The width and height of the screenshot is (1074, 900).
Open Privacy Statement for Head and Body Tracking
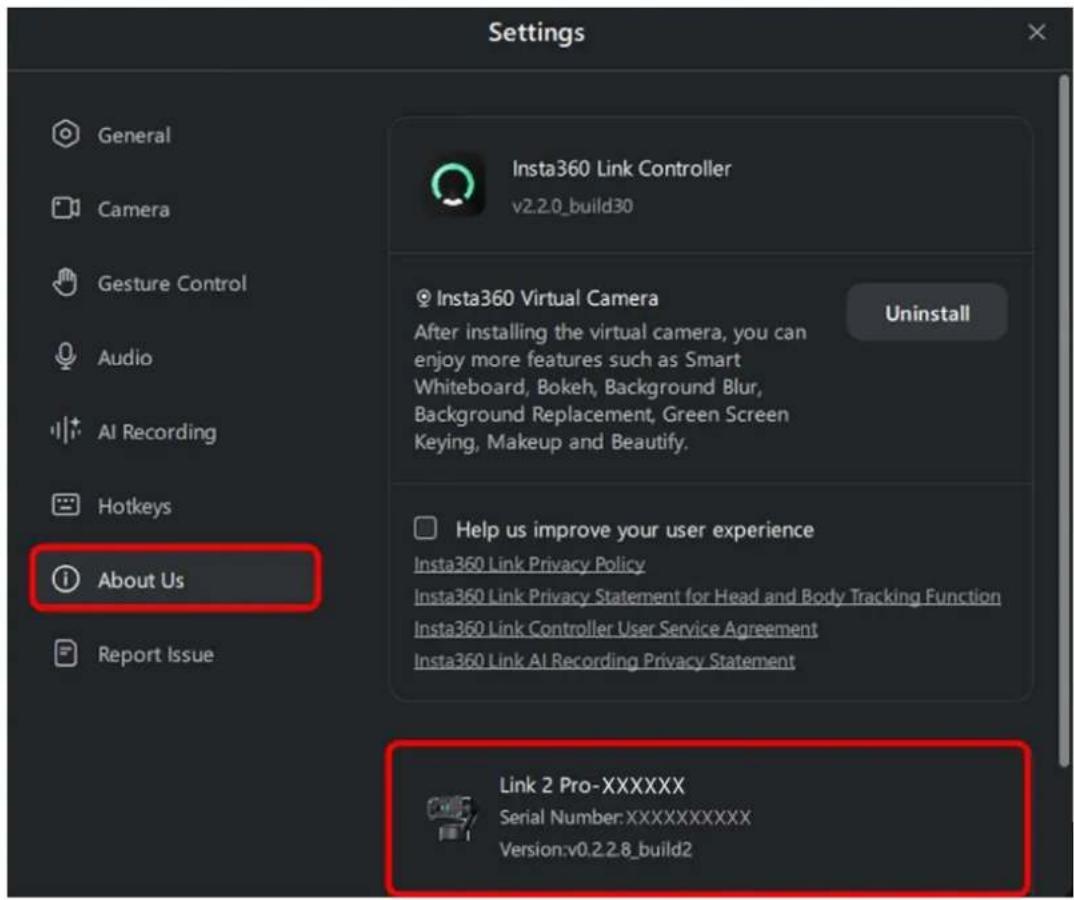[x=707, y=595]
